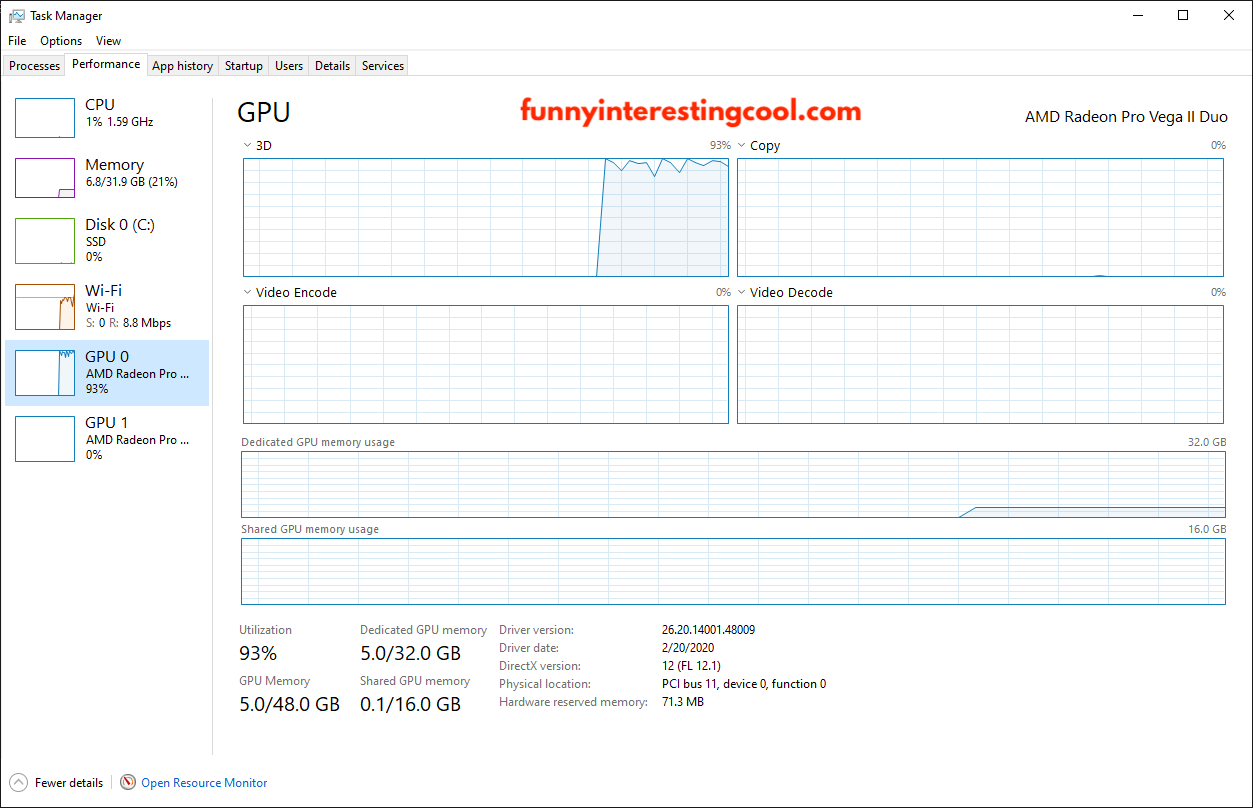Image resolution: width=1253 pixels, height=808 pixels.
Task: Click the Disk 0 (C:) label
Action: pyautogui.click(x=120, y=225)
